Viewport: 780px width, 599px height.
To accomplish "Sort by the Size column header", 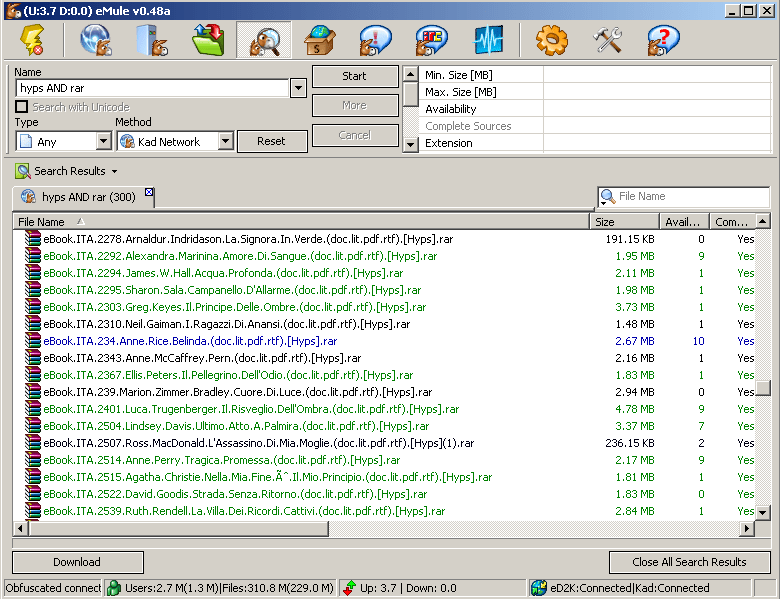I will point(624,222).
